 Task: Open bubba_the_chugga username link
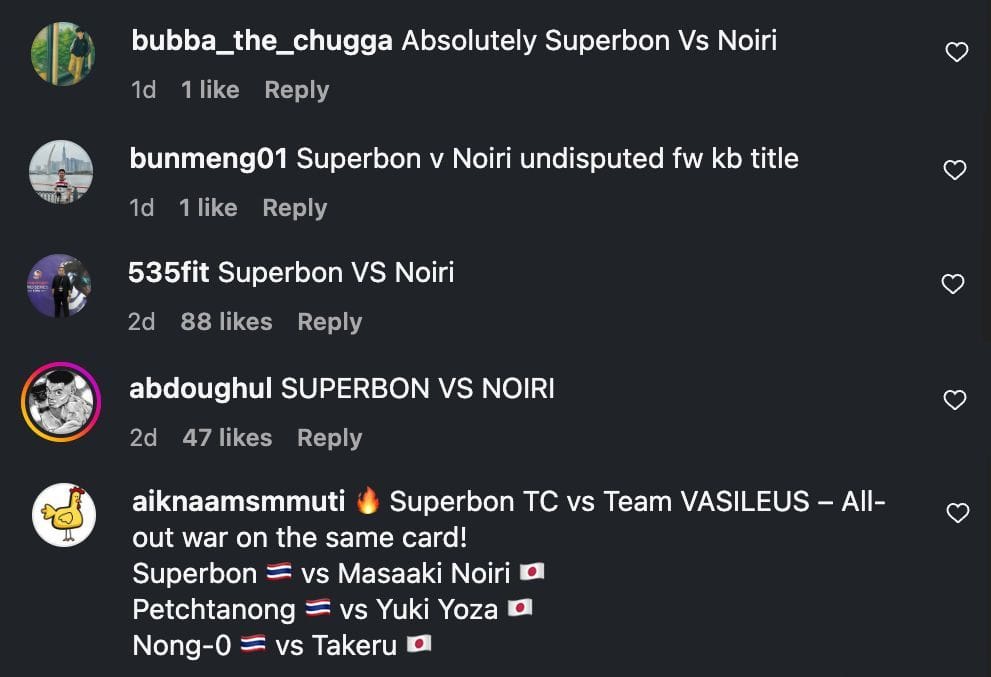[x=261, y=41]
